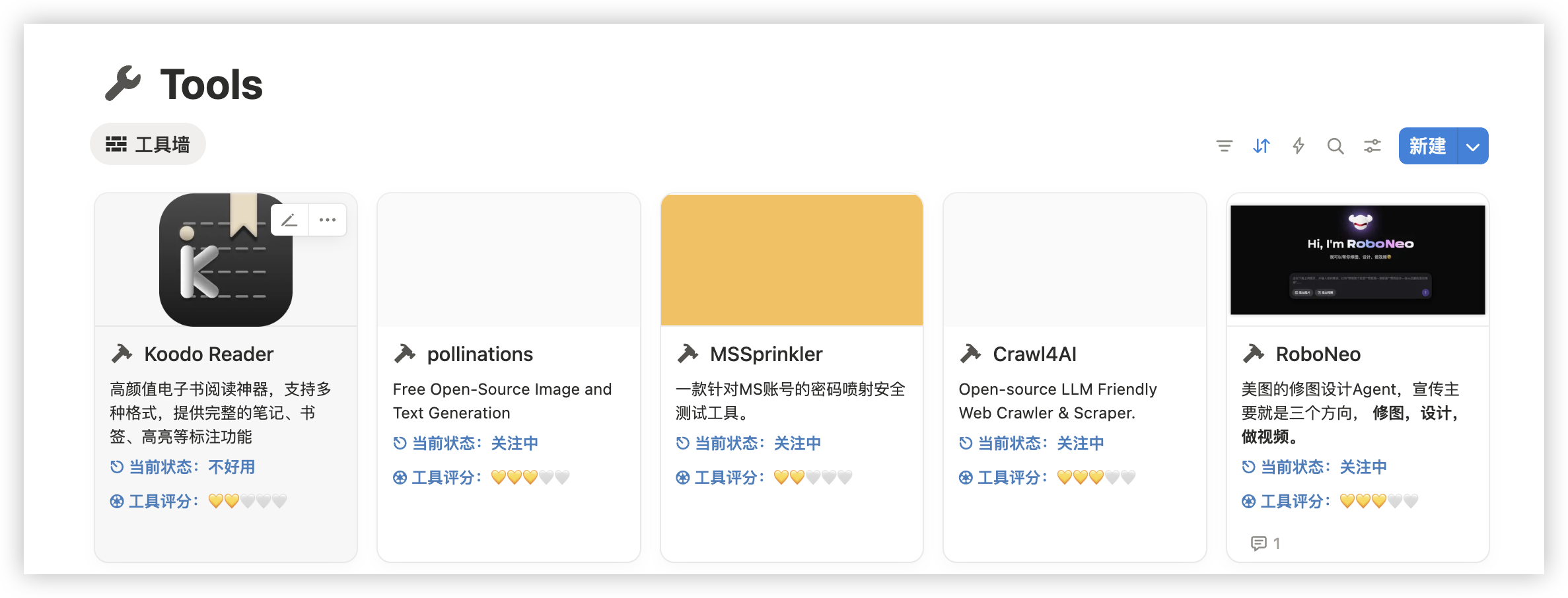Open the Crawl4AI card title
This screenshot has width=1568, height=598.
pyautogui.click(x=1034, y=354)
